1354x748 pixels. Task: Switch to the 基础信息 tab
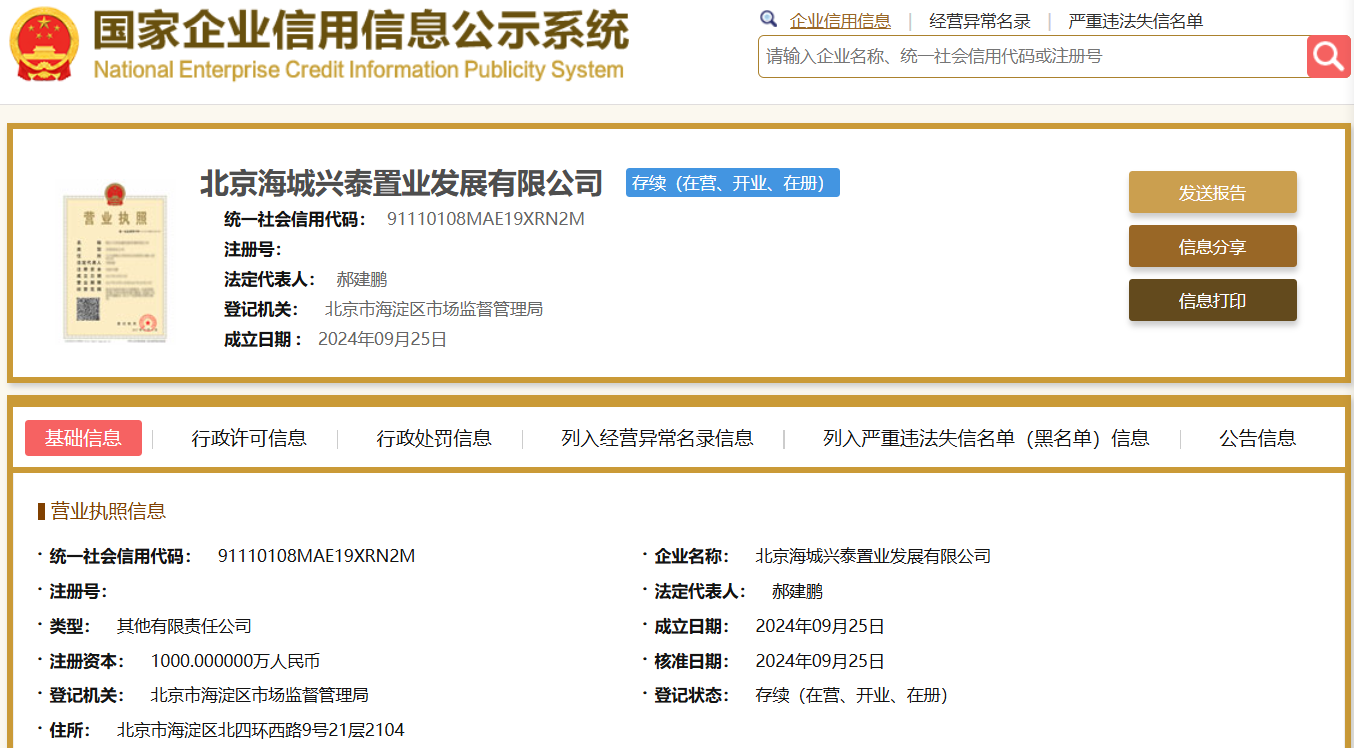coord(83,437)
